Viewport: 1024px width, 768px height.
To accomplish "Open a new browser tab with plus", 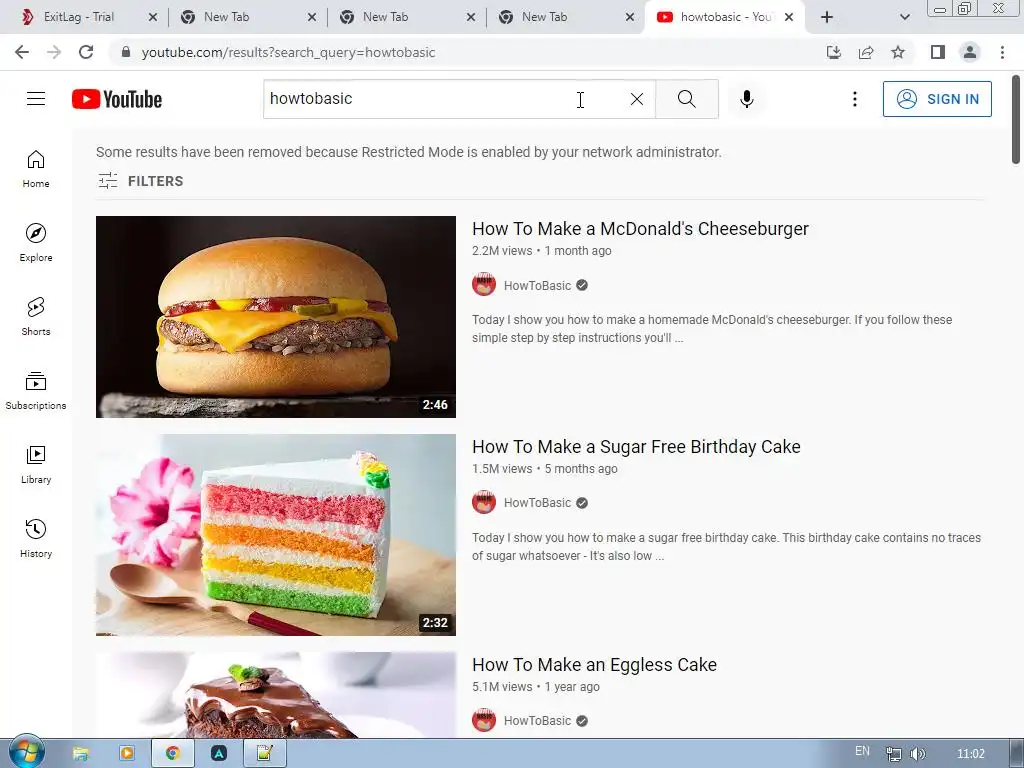I will pyautogui.click(x=827, y=17).
